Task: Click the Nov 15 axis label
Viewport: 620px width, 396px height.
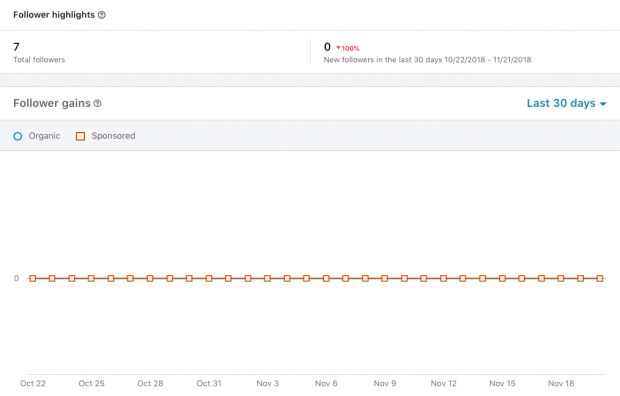Action: [502, 383]
